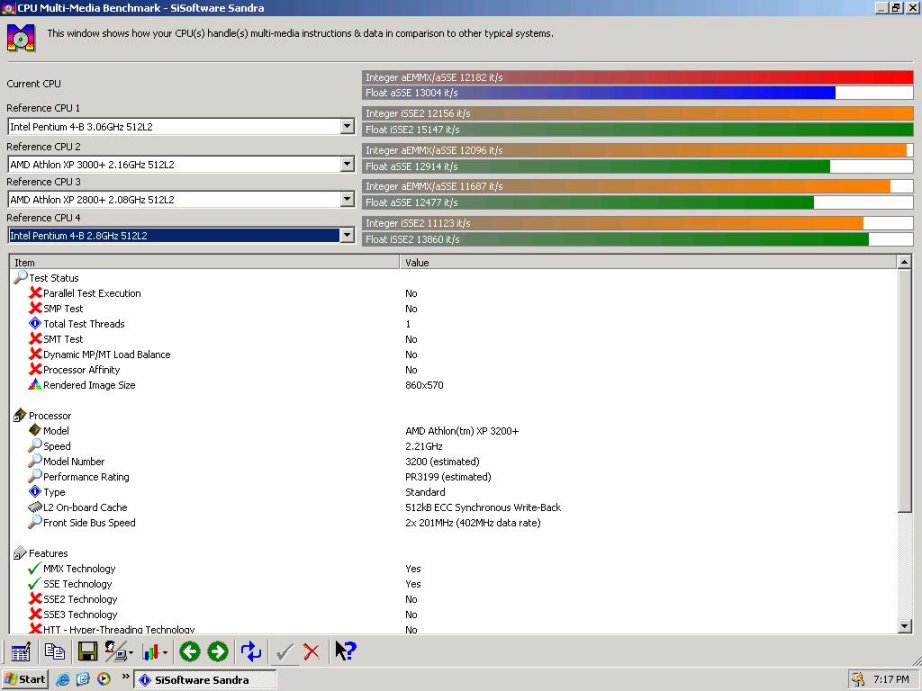
Task: Go forward with the green right arrow
Action: (x=218, y=652)
